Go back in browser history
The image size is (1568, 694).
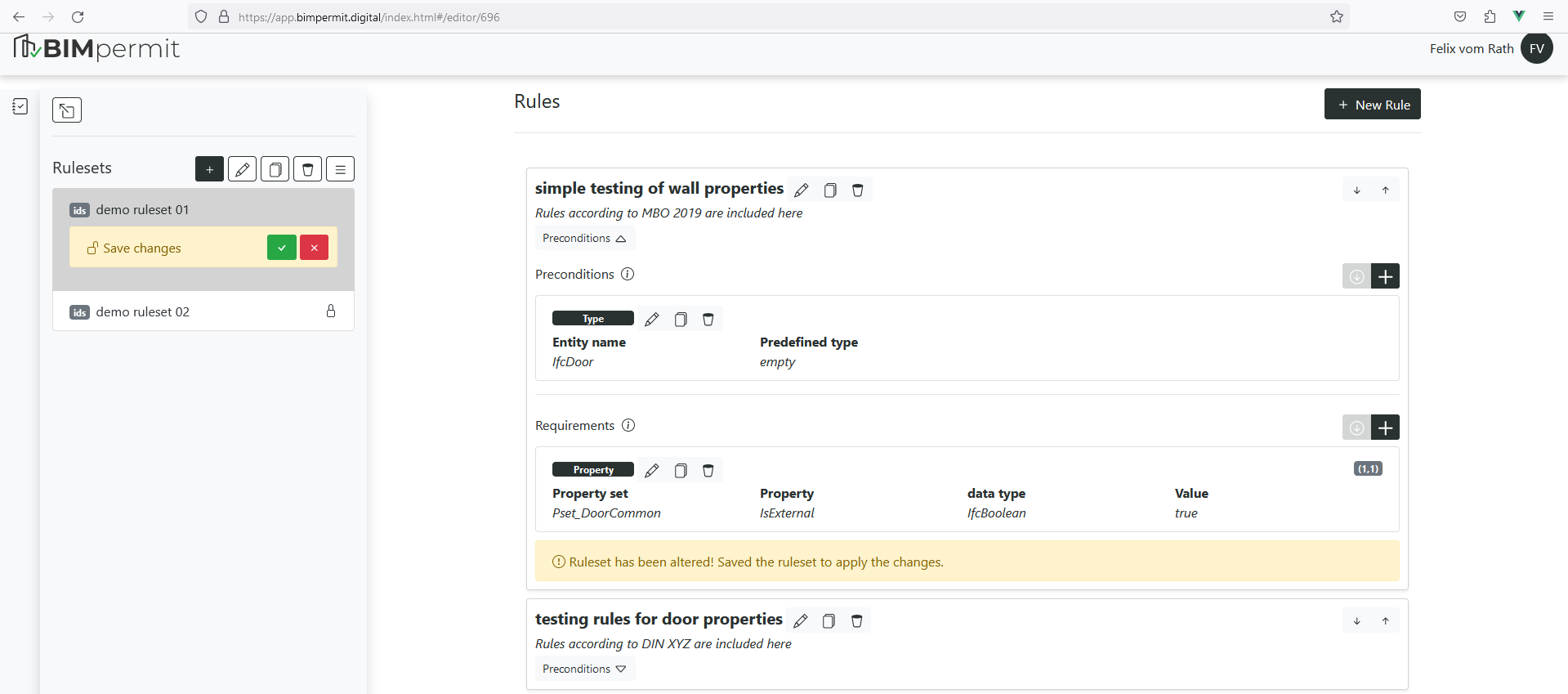click(19, 16)
